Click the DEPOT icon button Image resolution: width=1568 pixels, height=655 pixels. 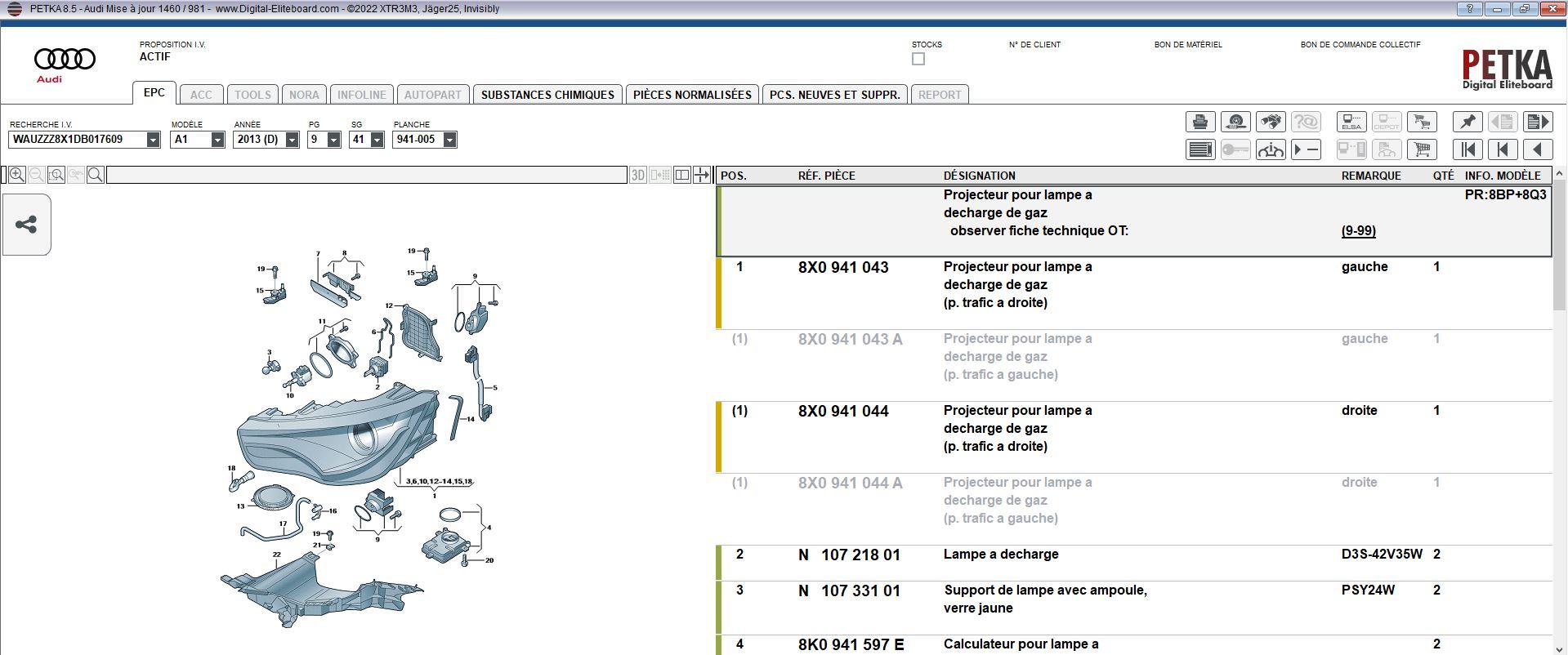1387,122
